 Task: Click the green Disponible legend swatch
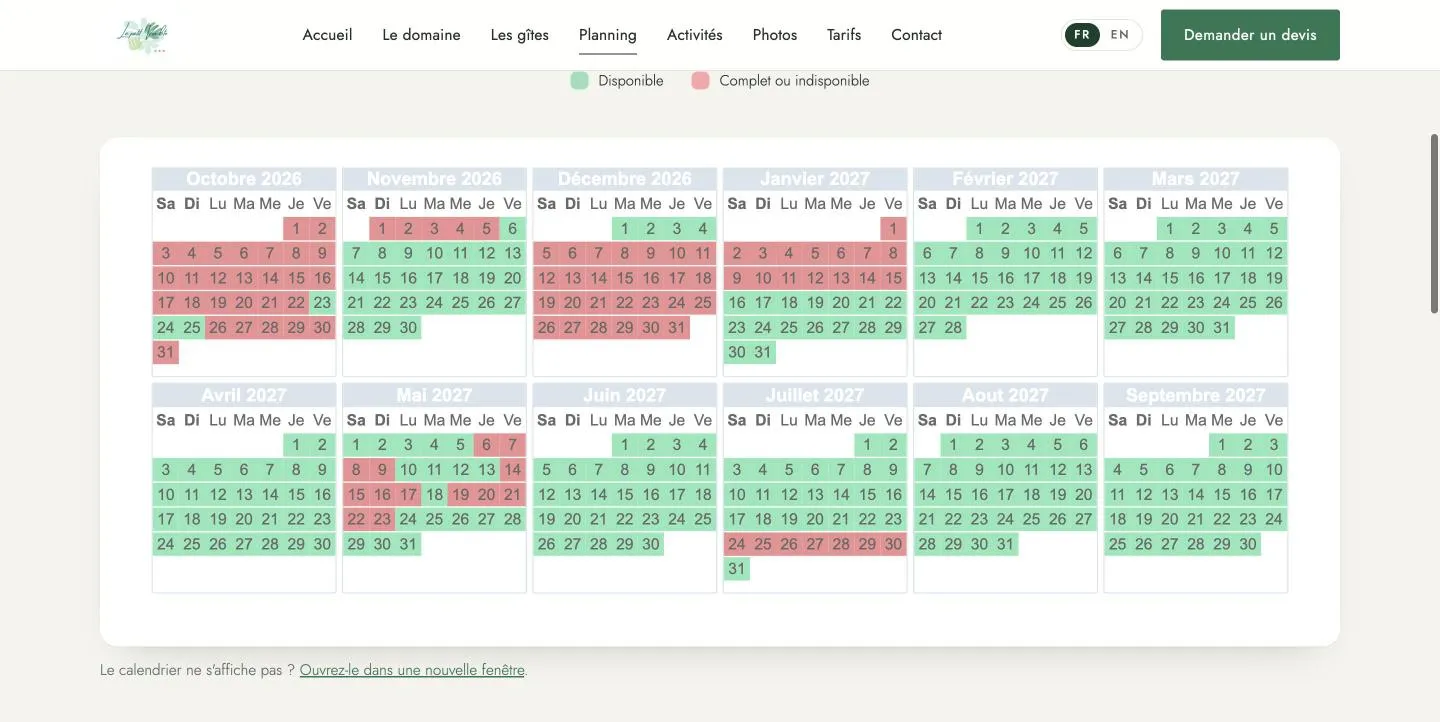tap(580, 81)
